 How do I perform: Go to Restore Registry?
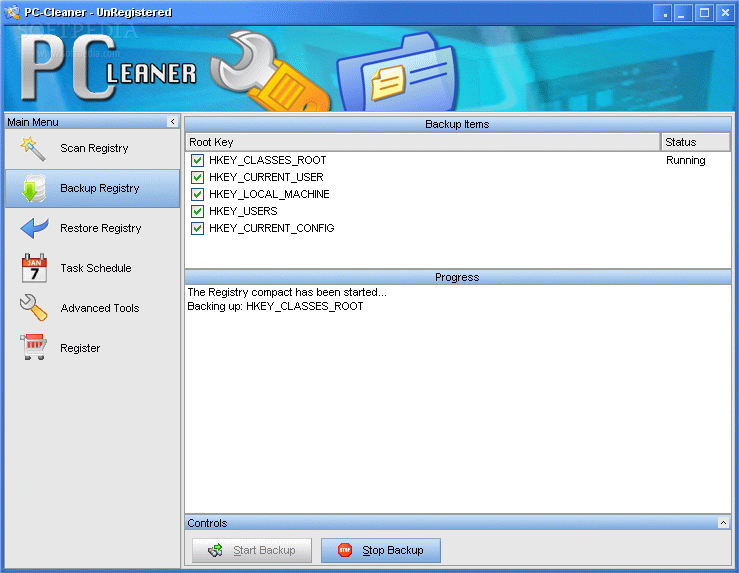click(92, 228)
